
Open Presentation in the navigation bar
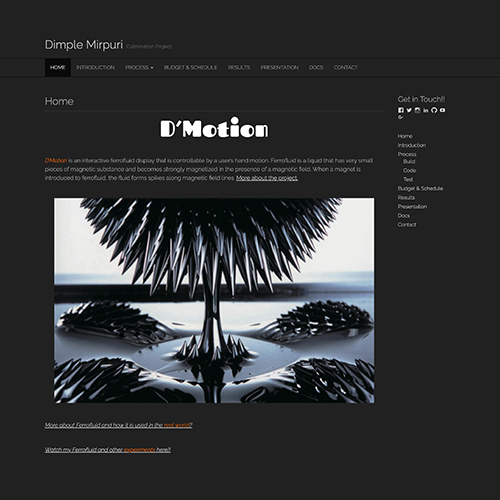coord(279,68)
